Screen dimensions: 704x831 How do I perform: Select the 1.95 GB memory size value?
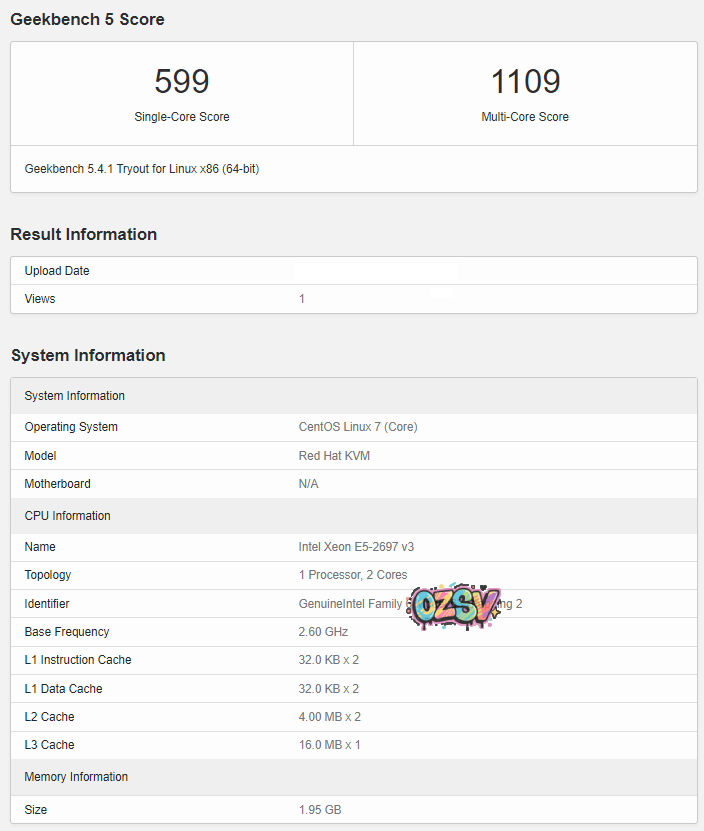pos(320,810)
